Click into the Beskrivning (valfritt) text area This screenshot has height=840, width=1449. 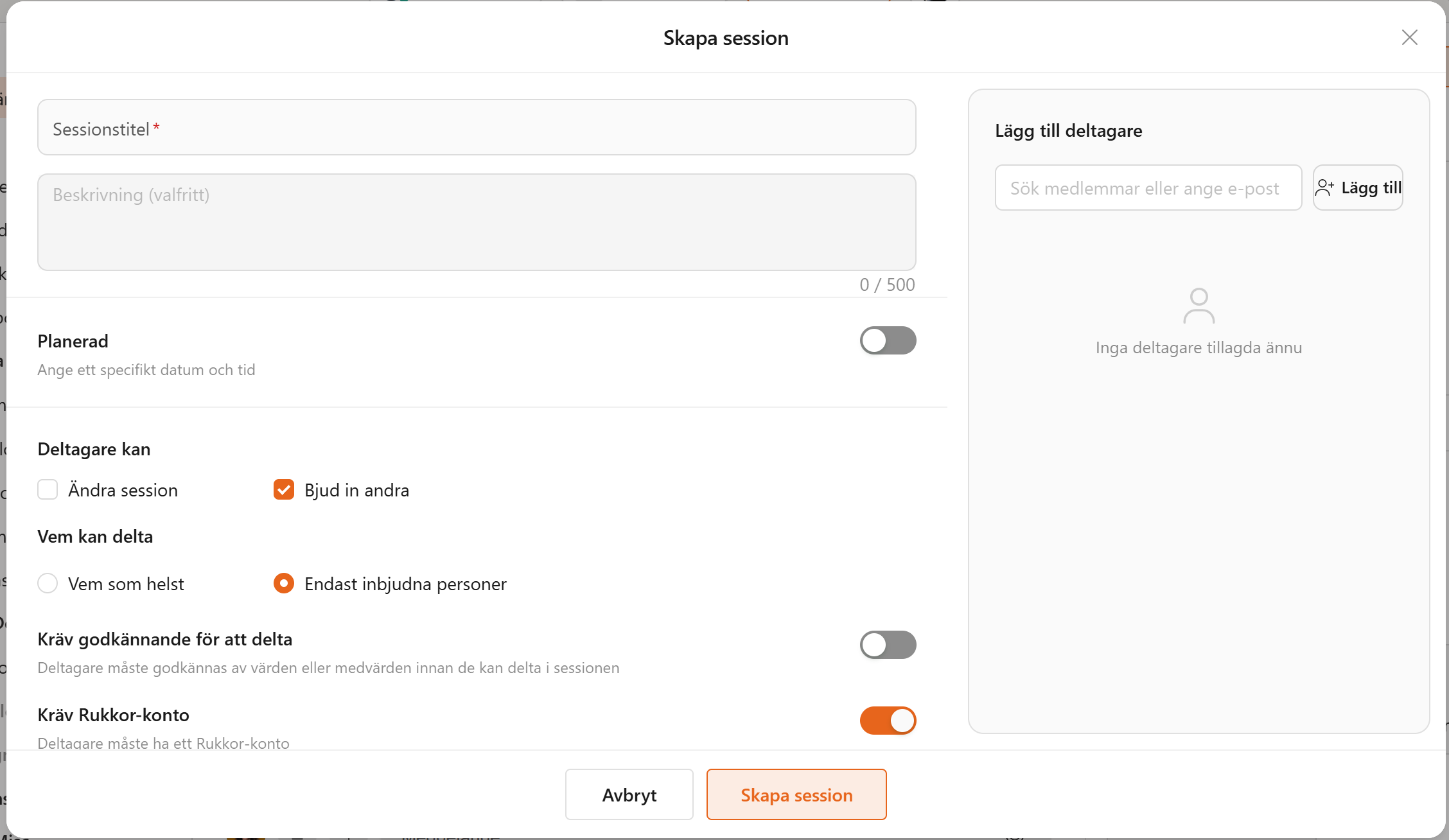tap(477, 222)
